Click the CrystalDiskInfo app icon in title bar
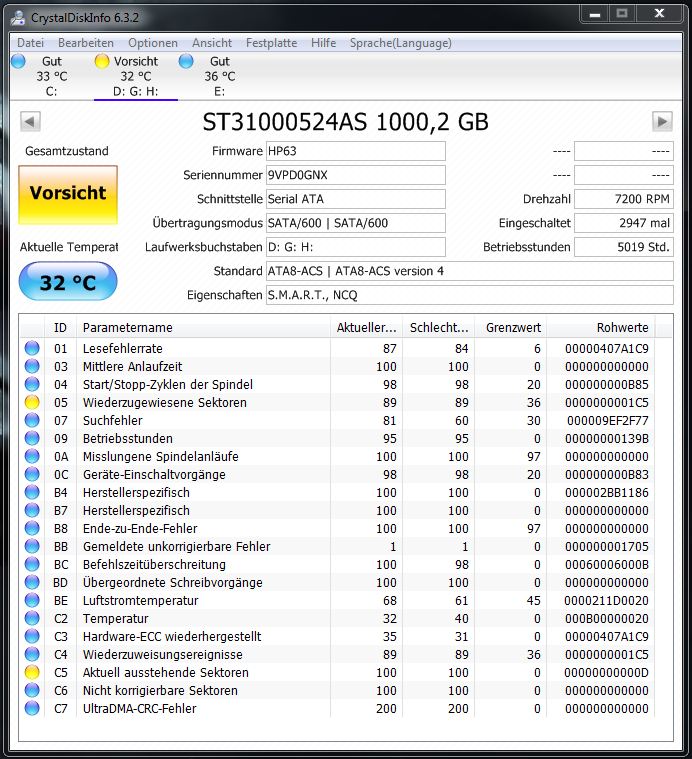This screenshot has height=759, width=692. (18, 17)
